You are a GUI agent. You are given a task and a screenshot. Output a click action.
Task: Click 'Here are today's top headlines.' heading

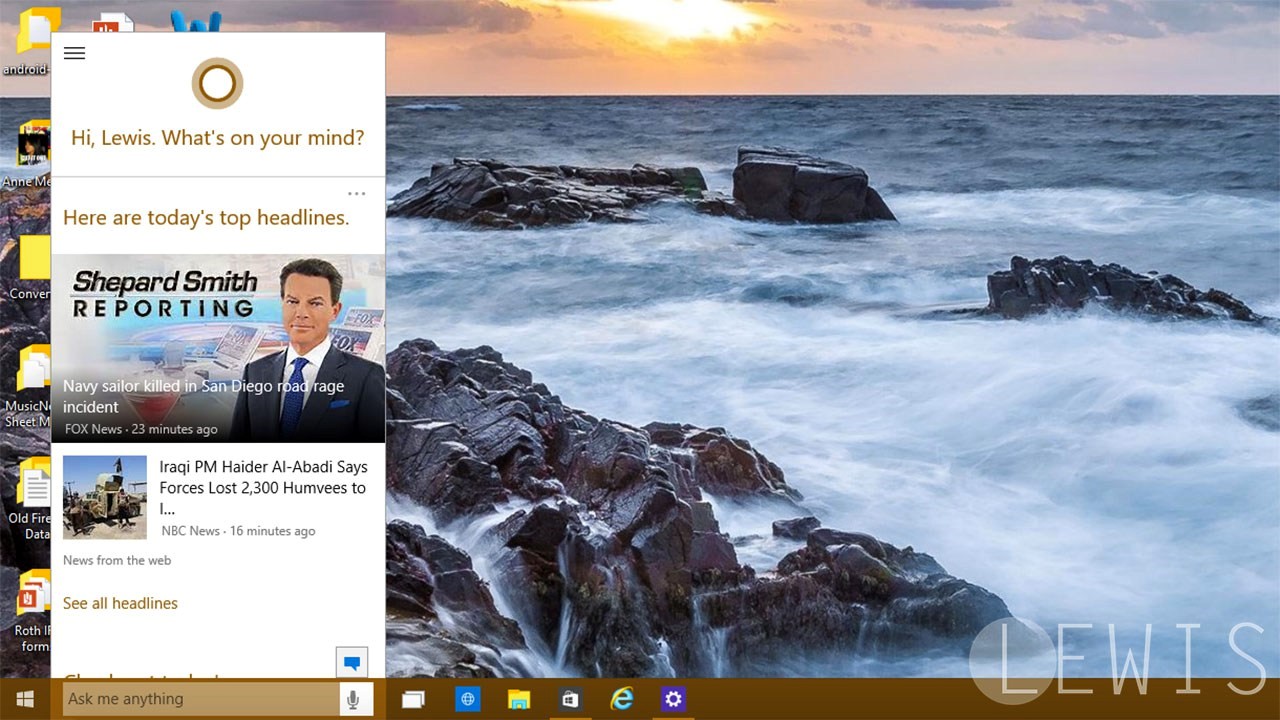206,217
